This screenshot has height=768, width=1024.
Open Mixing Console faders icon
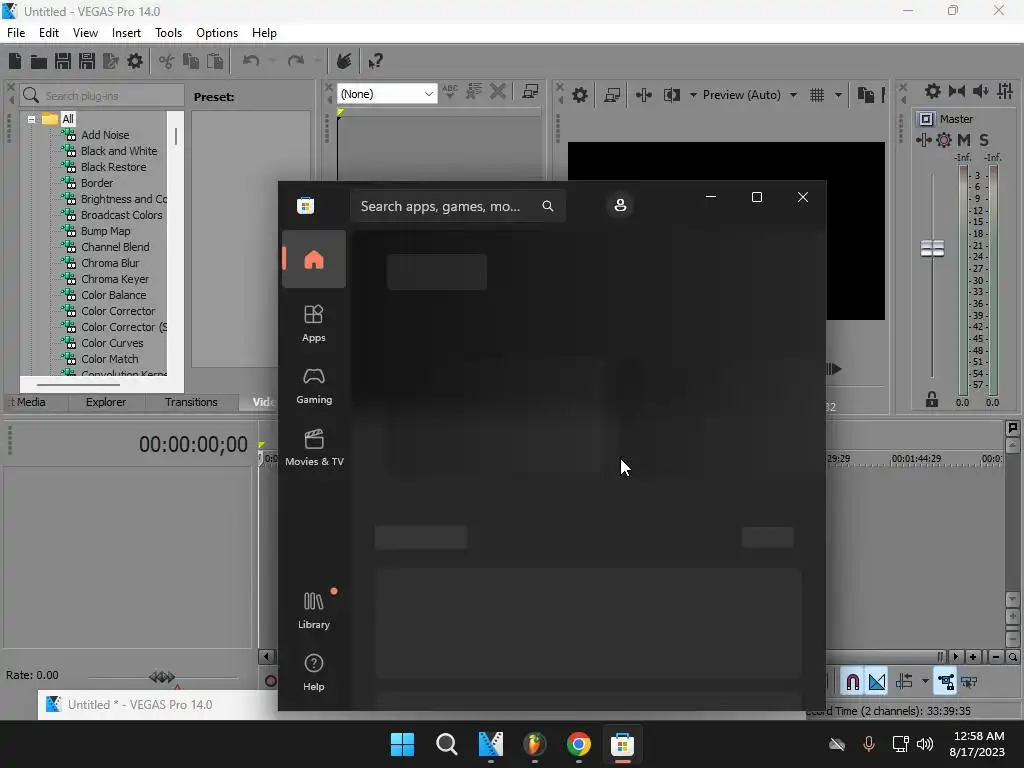[x=1005, y=91]
